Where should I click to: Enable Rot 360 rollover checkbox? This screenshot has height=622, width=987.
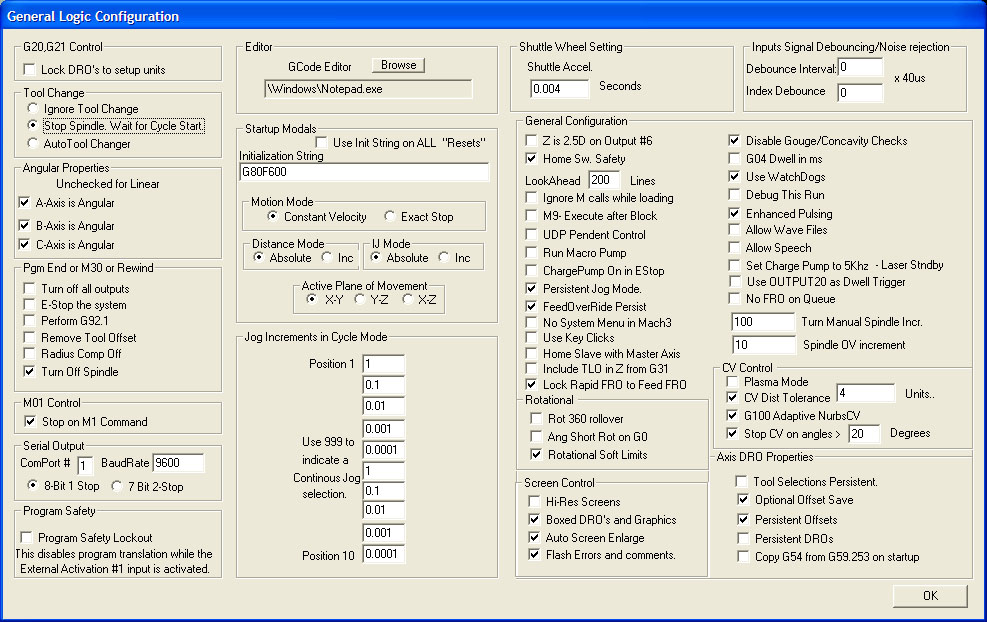coord(536,419)
